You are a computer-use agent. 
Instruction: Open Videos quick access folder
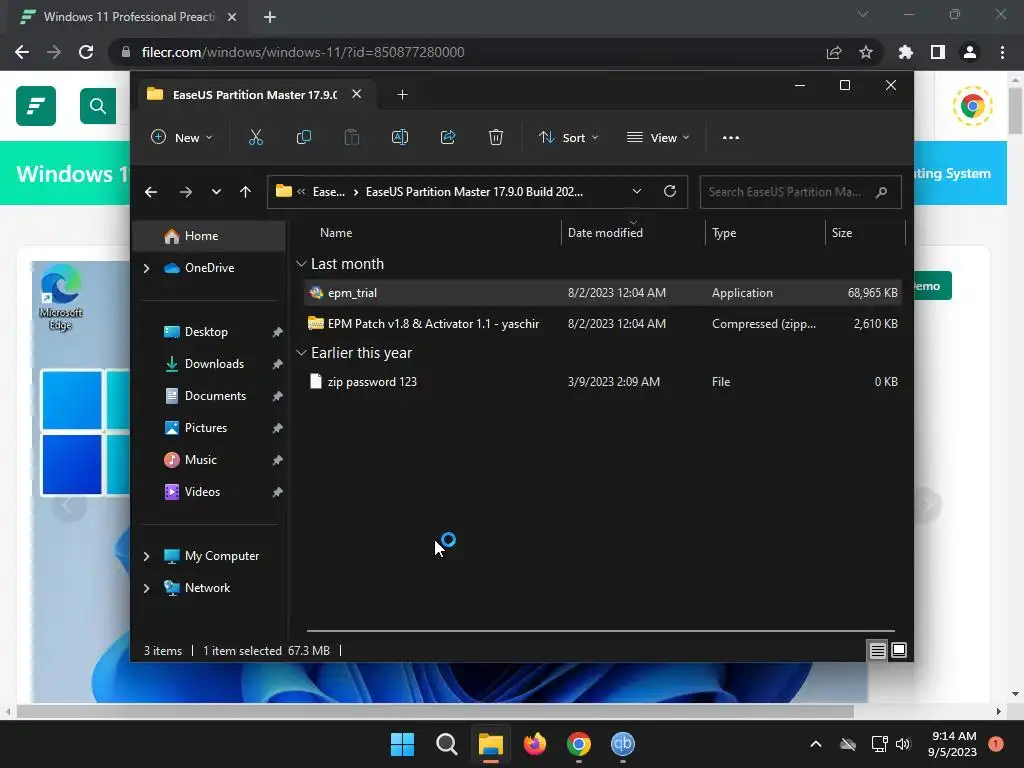pos(202,492)
